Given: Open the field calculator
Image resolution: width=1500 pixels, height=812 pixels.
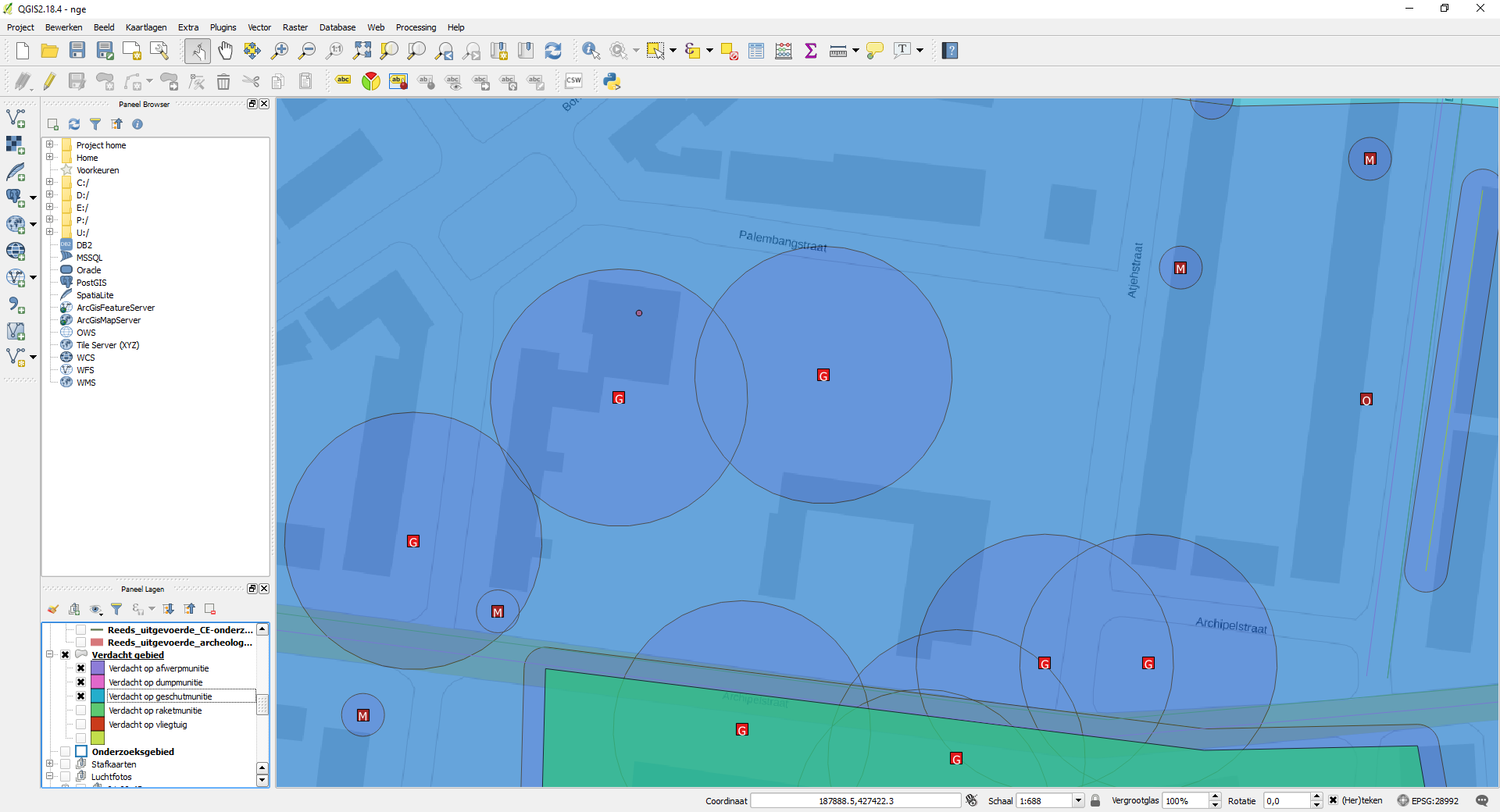Looking at the screenshot, I should tap(784, 51).
